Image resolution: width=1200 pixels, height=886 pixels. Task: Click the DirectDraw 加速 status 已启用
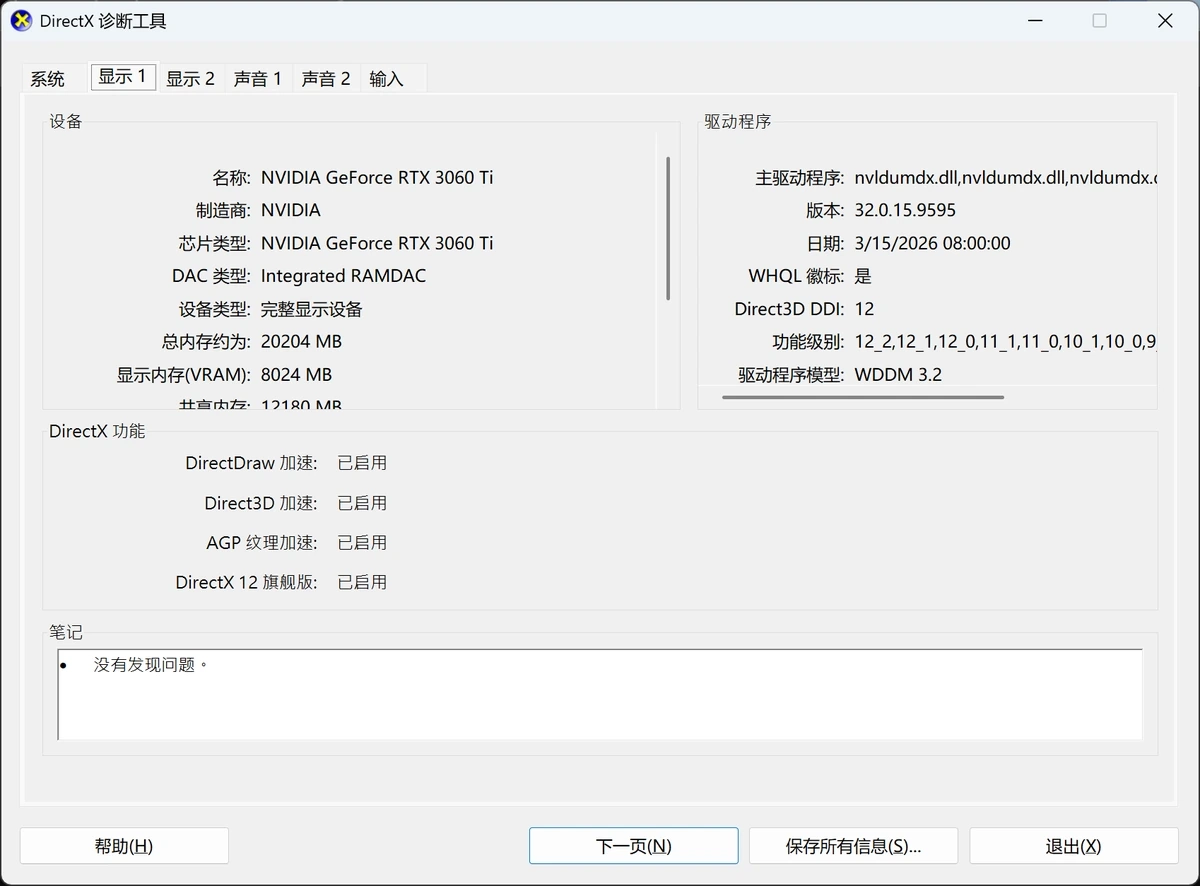coord(362,463)
